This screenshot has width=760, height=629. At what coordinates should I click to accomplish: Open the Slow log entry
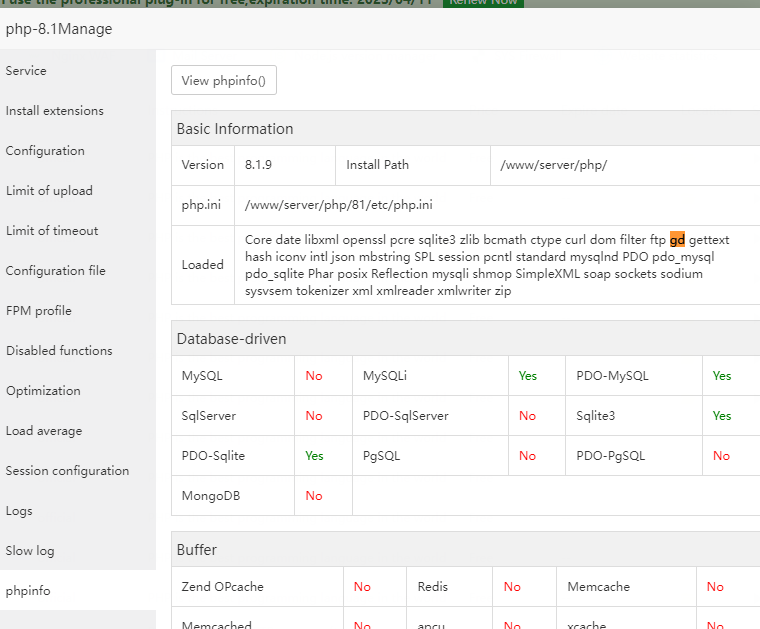pos(30,551)
